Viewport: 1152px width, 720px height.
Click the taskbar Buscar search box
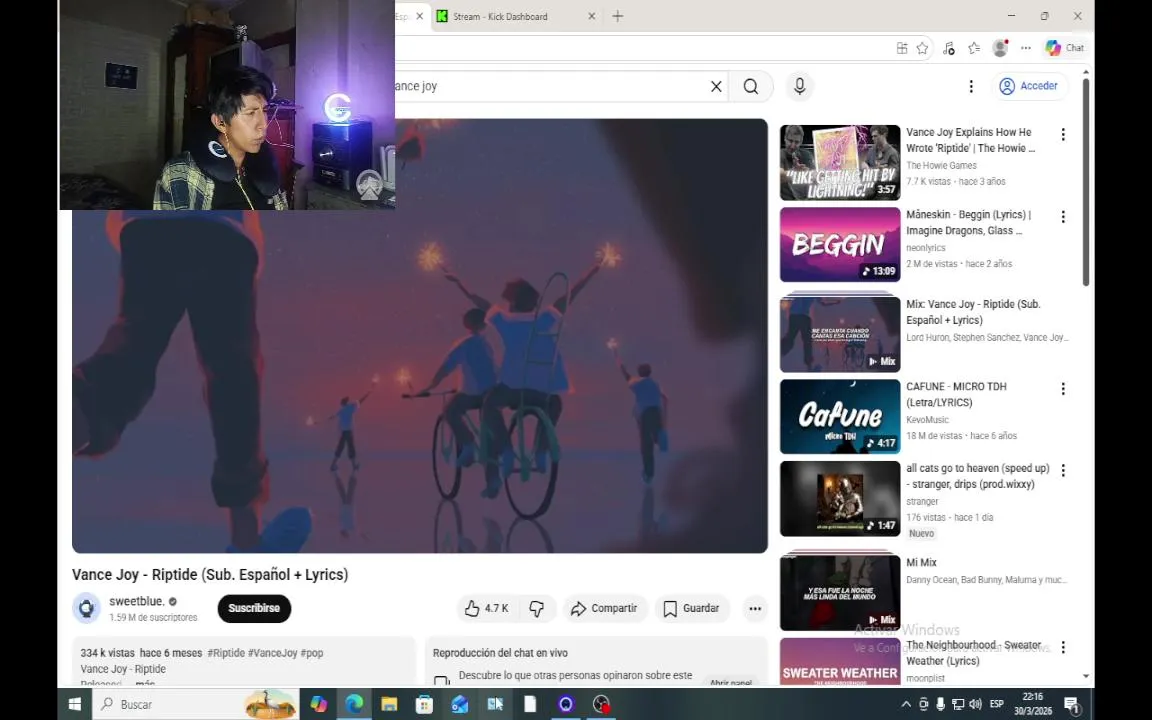[x=195, y=705]
